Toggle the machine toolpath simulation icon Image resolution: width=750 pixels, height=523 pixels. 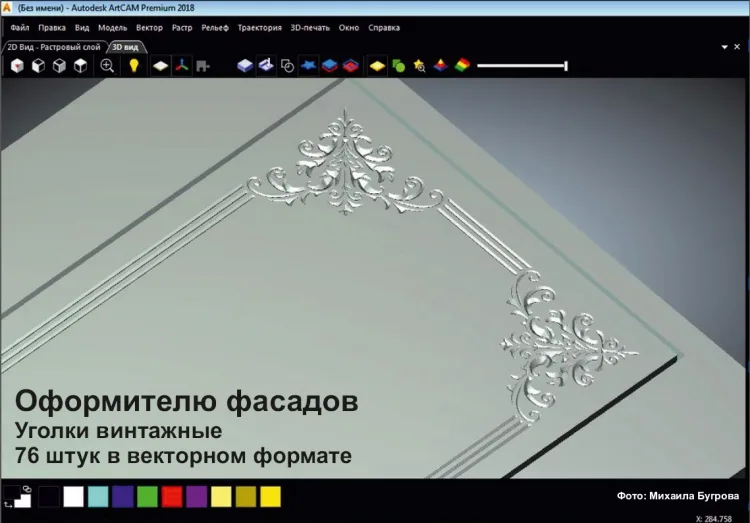tap(266, 66)
